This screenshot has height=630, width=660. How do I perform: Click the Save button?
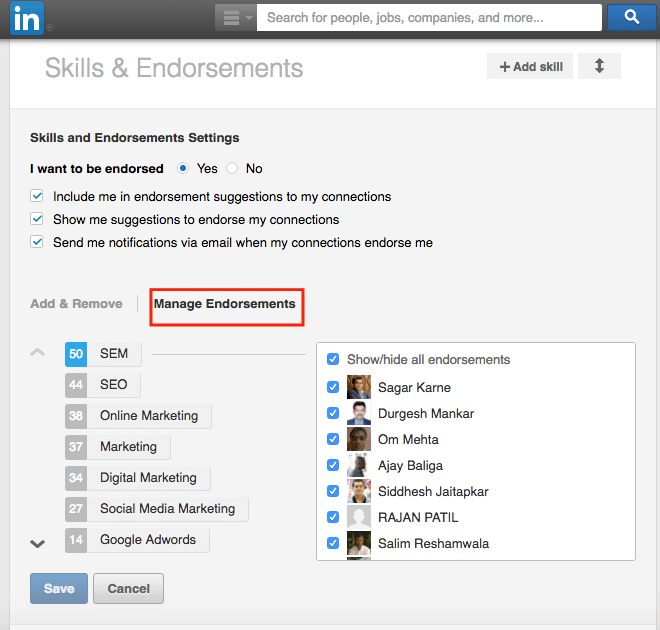tap(59, 588)
